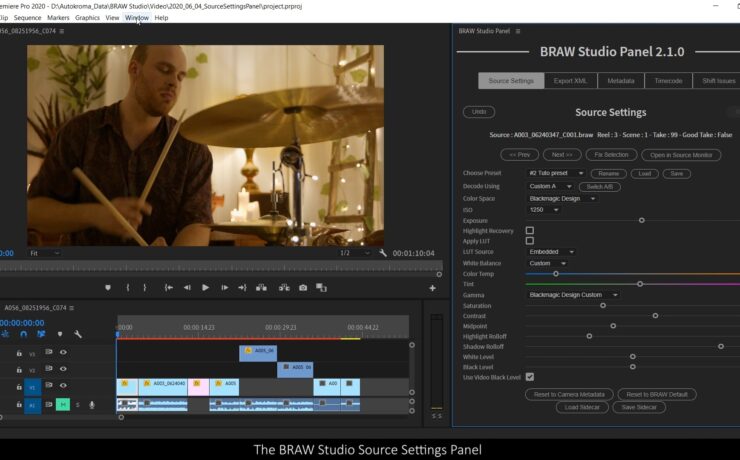Uncheck Use Video Black Level
This screenshot has height=460, width=740.
530,376
